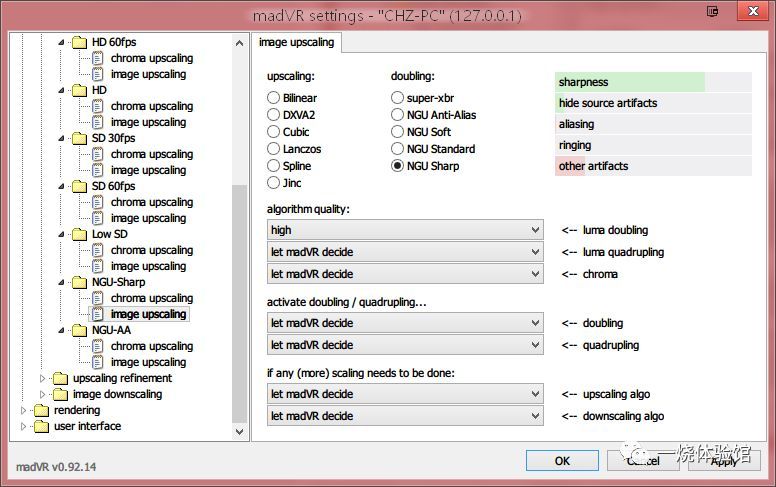Open the chroma quality dropdown

[x=405, y=274]
